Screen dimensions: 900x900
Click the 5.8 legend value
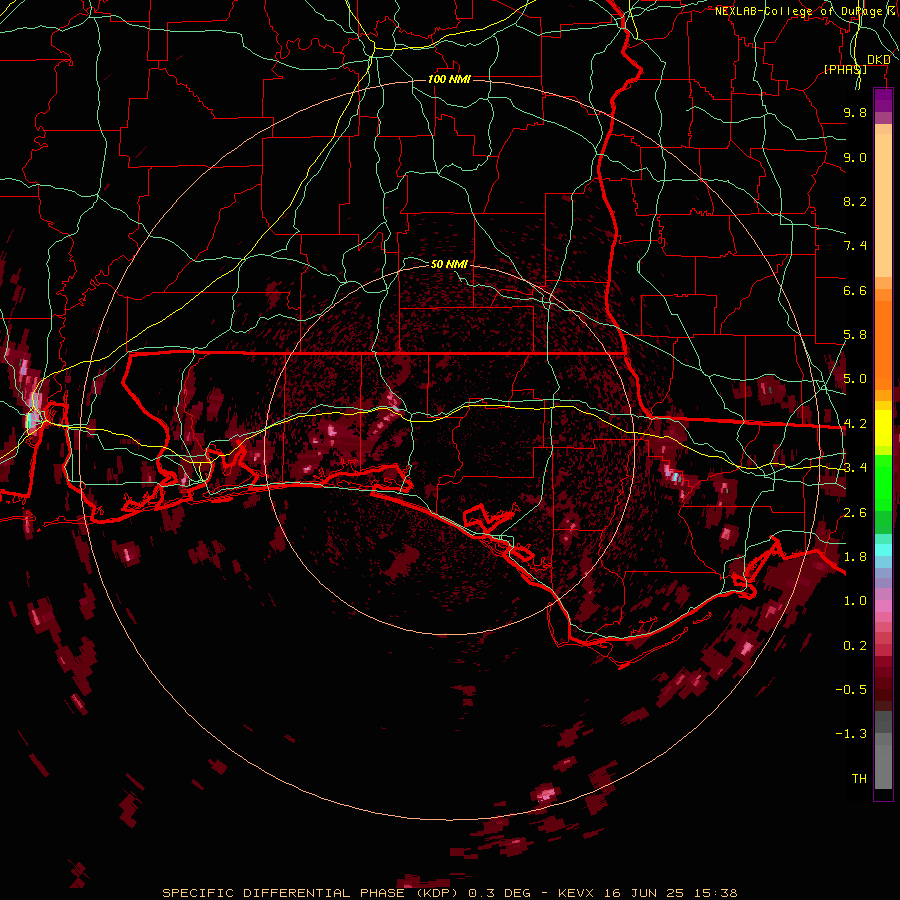point(855,335)
